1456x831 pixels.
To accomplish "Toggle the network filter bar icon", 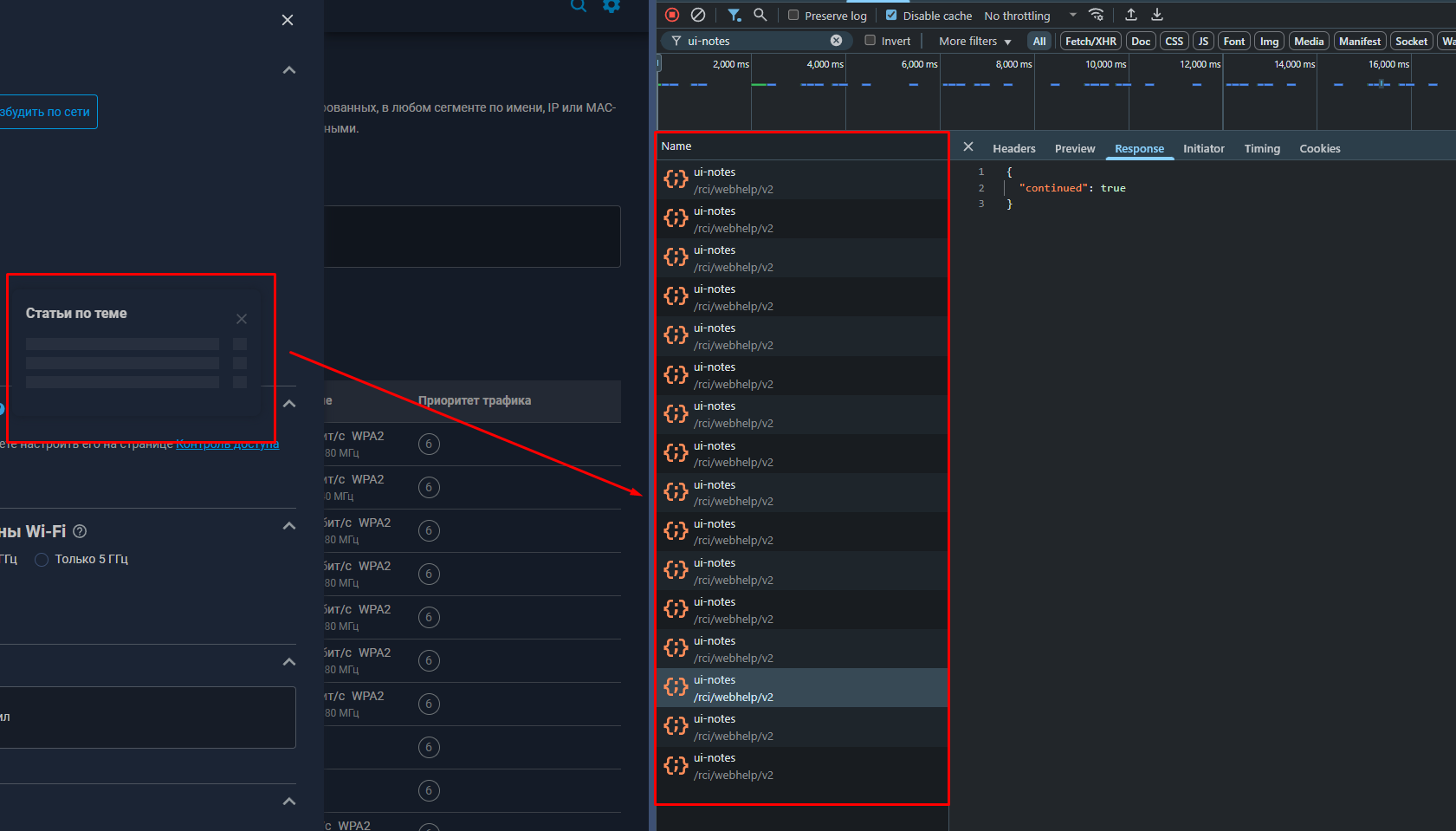I will pos(734,15).
